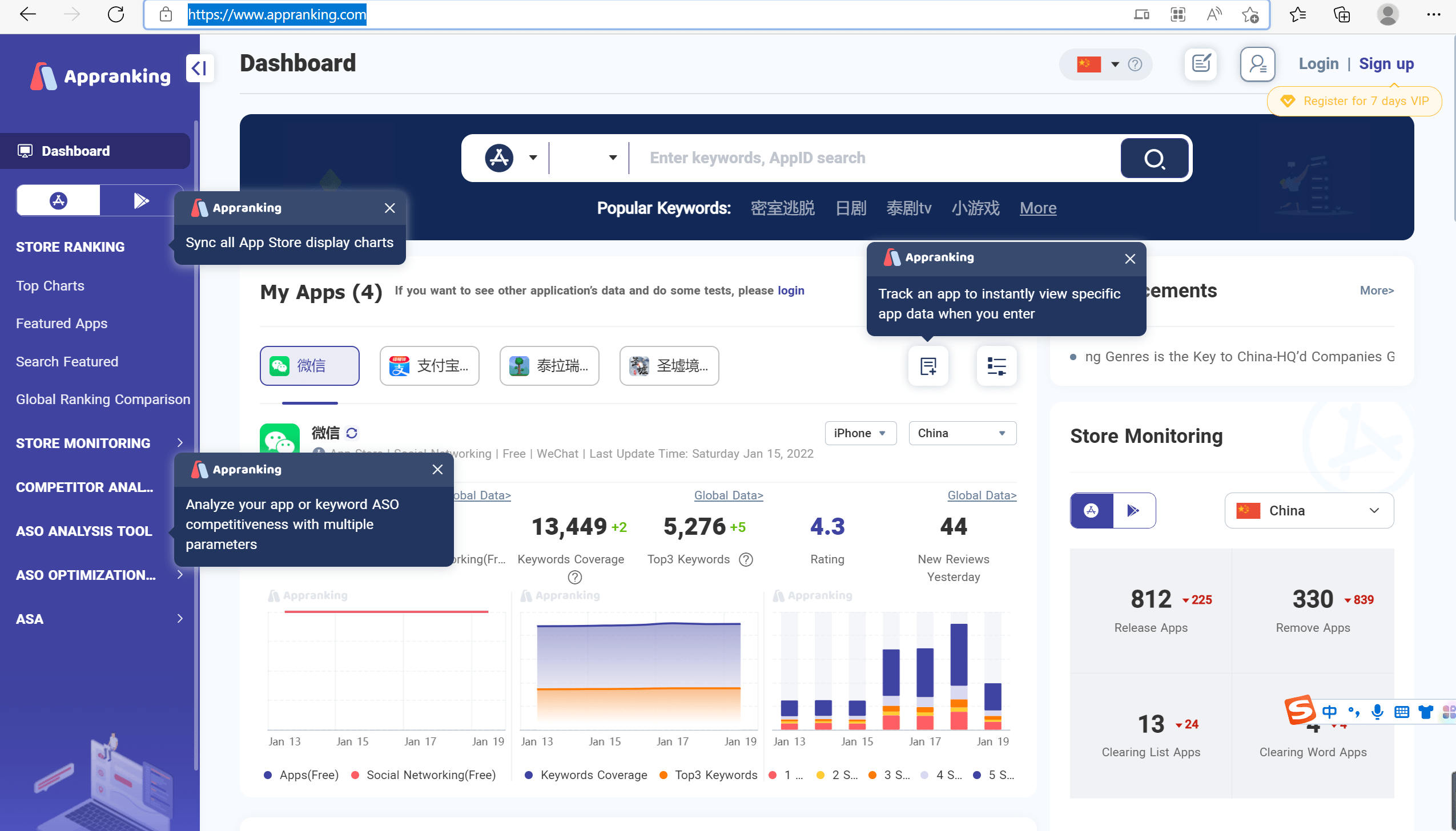Screen dimensions: 1456x831
Task: Select the 支付宝 app tab
Action: [429, 366]
